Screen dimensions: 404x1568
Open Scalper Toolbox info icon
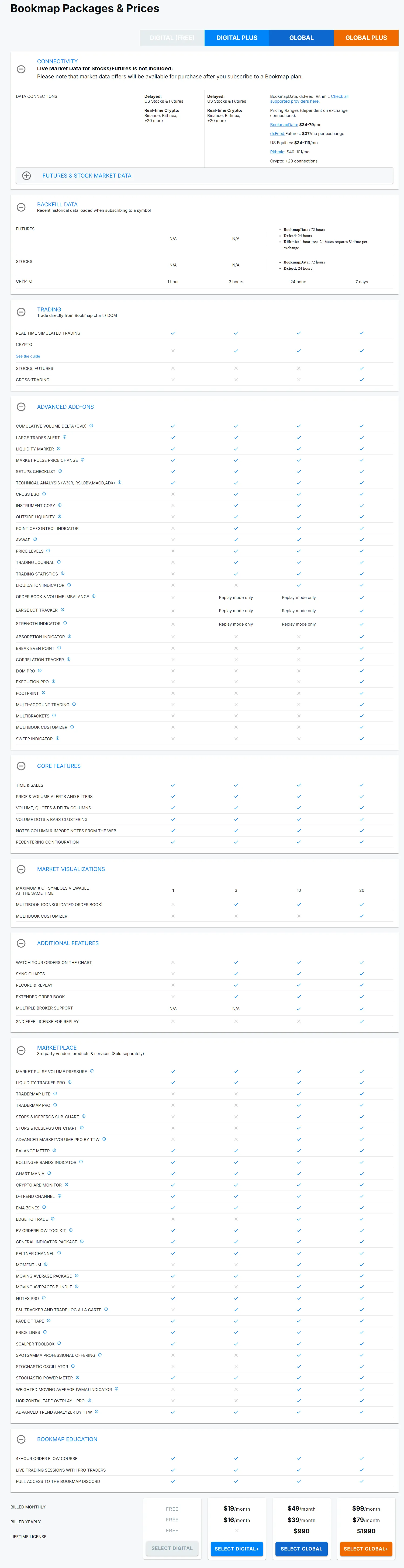59,1343
